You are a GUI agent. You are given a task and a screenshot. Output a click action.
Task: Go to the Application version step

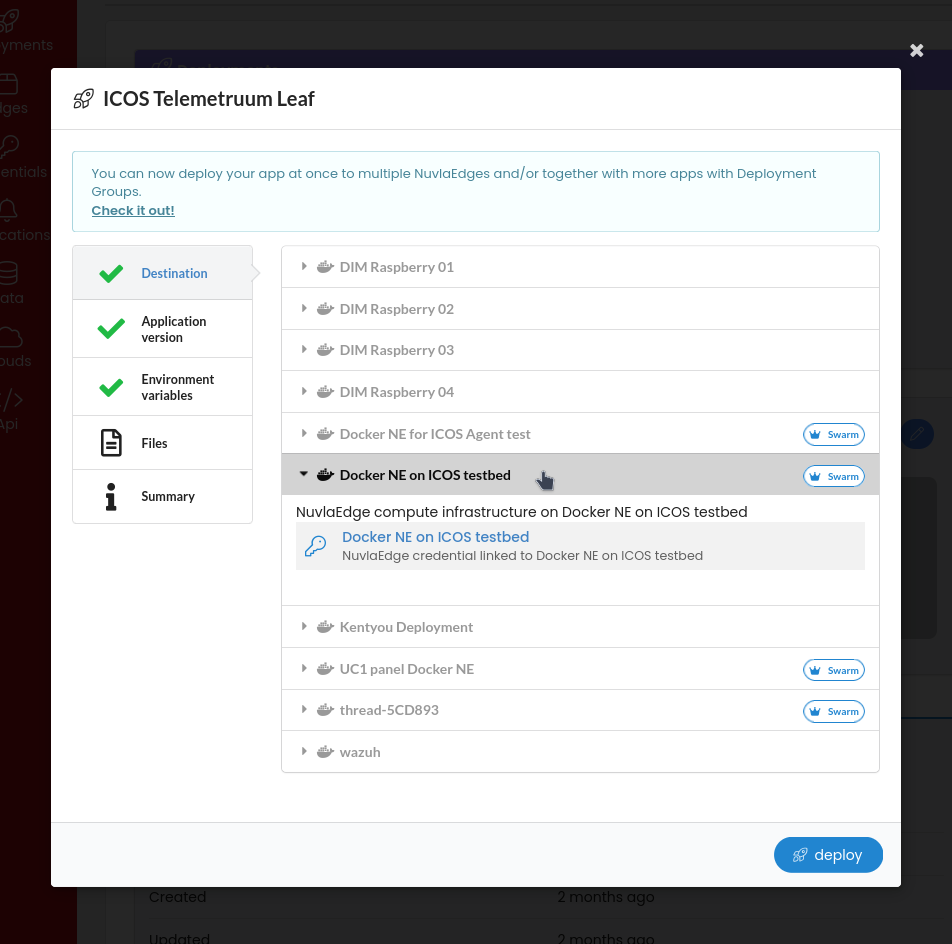click(x=162, y=329)
